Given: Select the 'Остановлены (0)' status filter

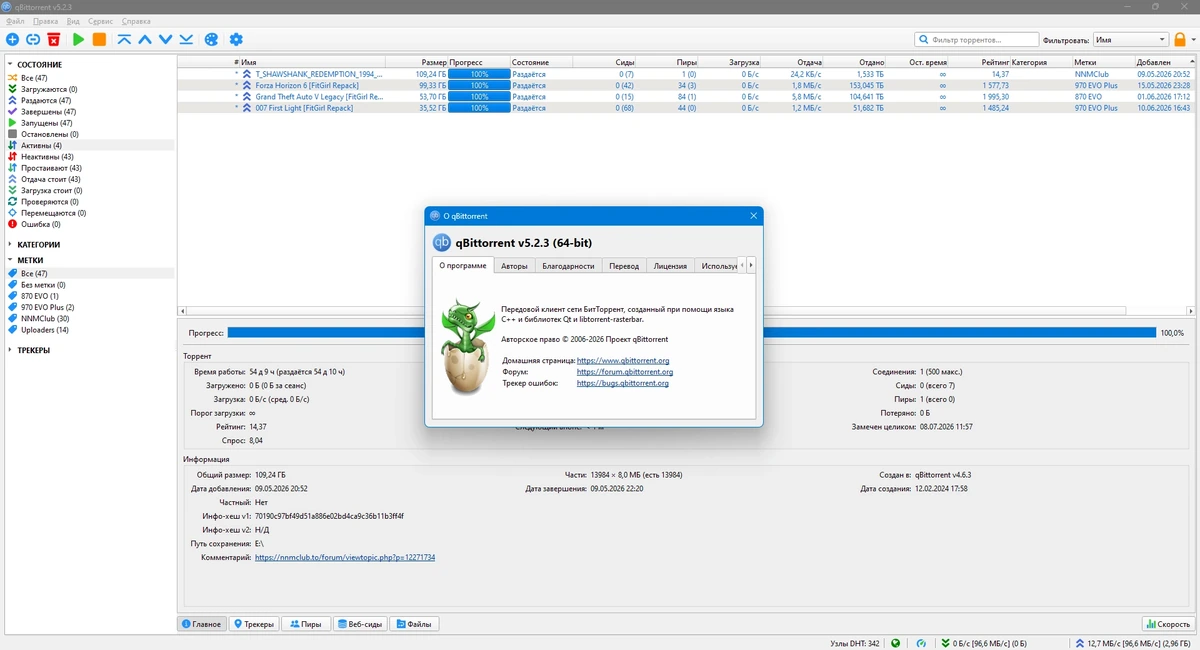Looking at the screenshot, I should point(50,134).
